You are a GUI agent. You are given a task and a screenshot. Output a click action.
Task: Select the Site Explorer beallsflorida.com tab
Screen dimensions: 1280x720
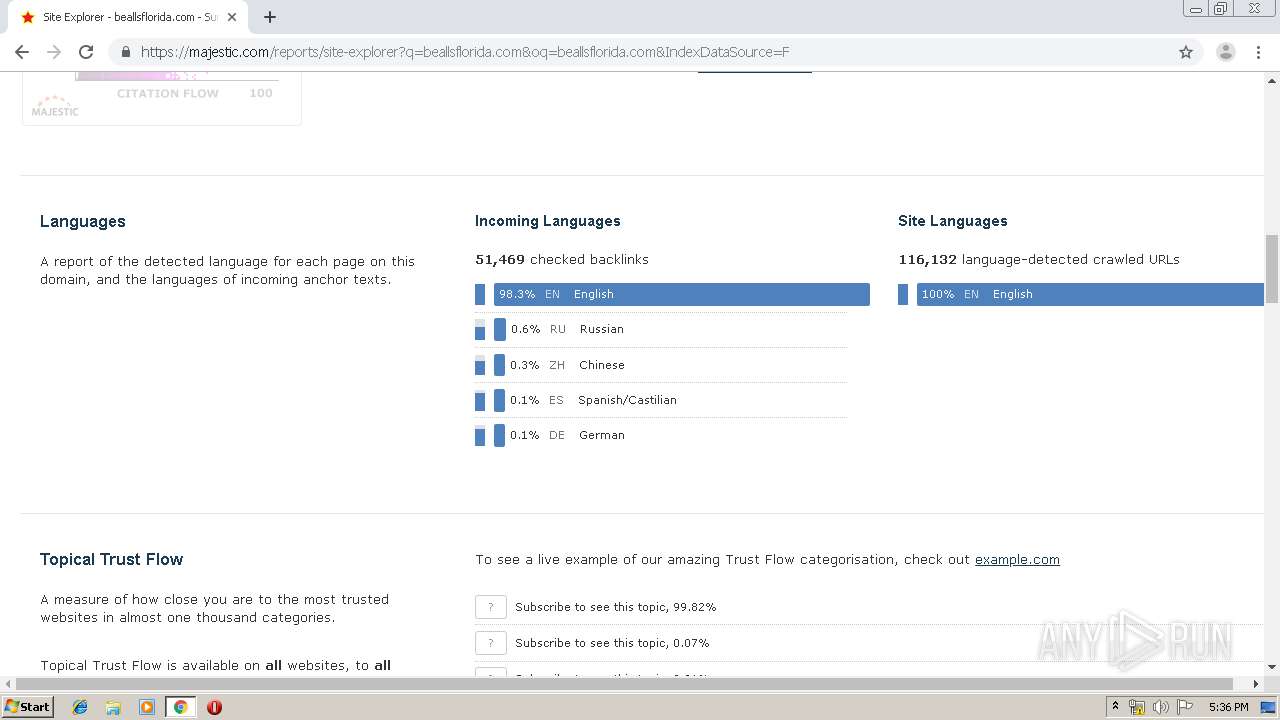(x=128, y=17)
